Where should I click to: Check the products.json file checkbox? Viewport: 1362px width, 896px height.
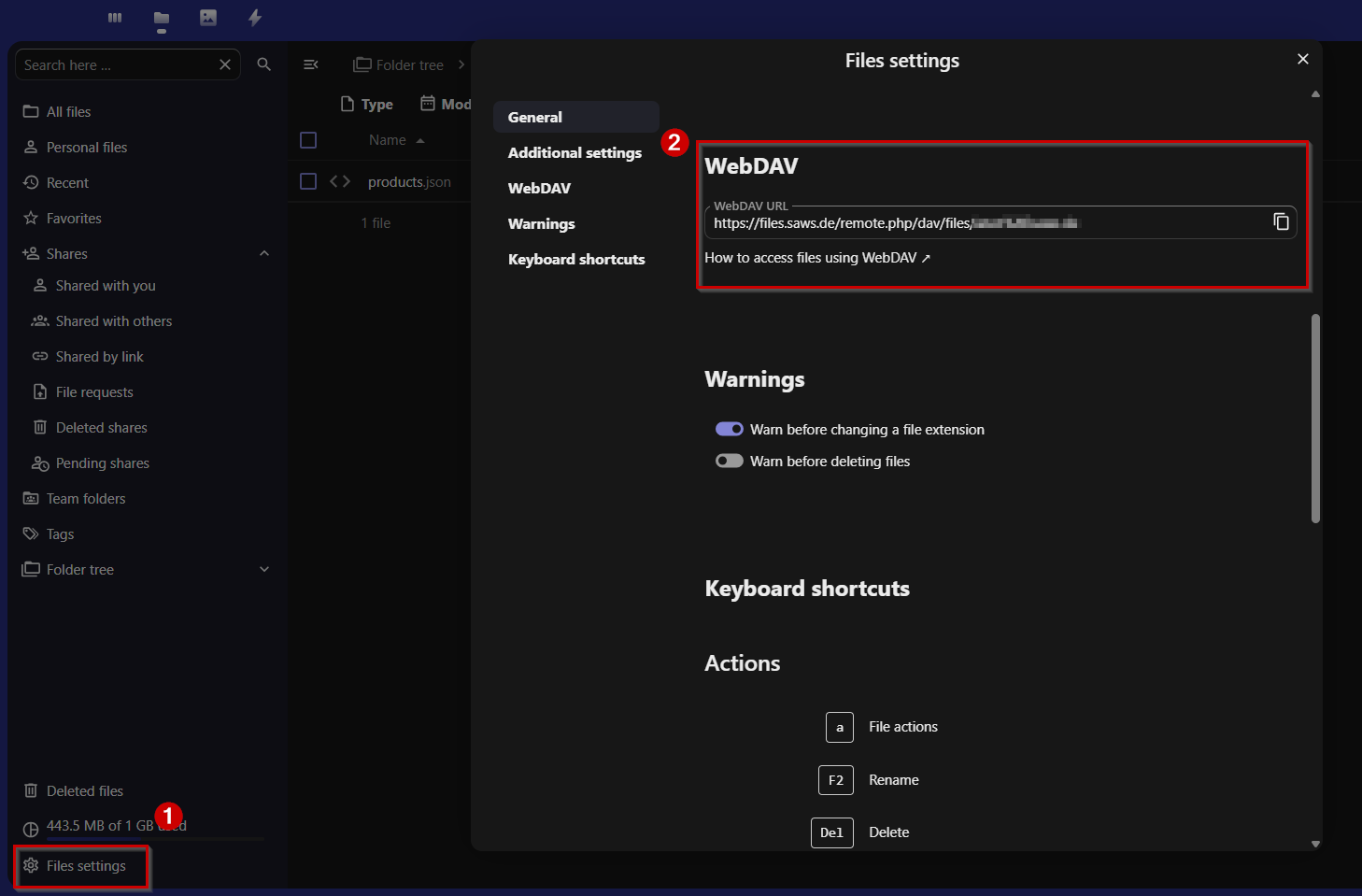[x=308, y=181]
